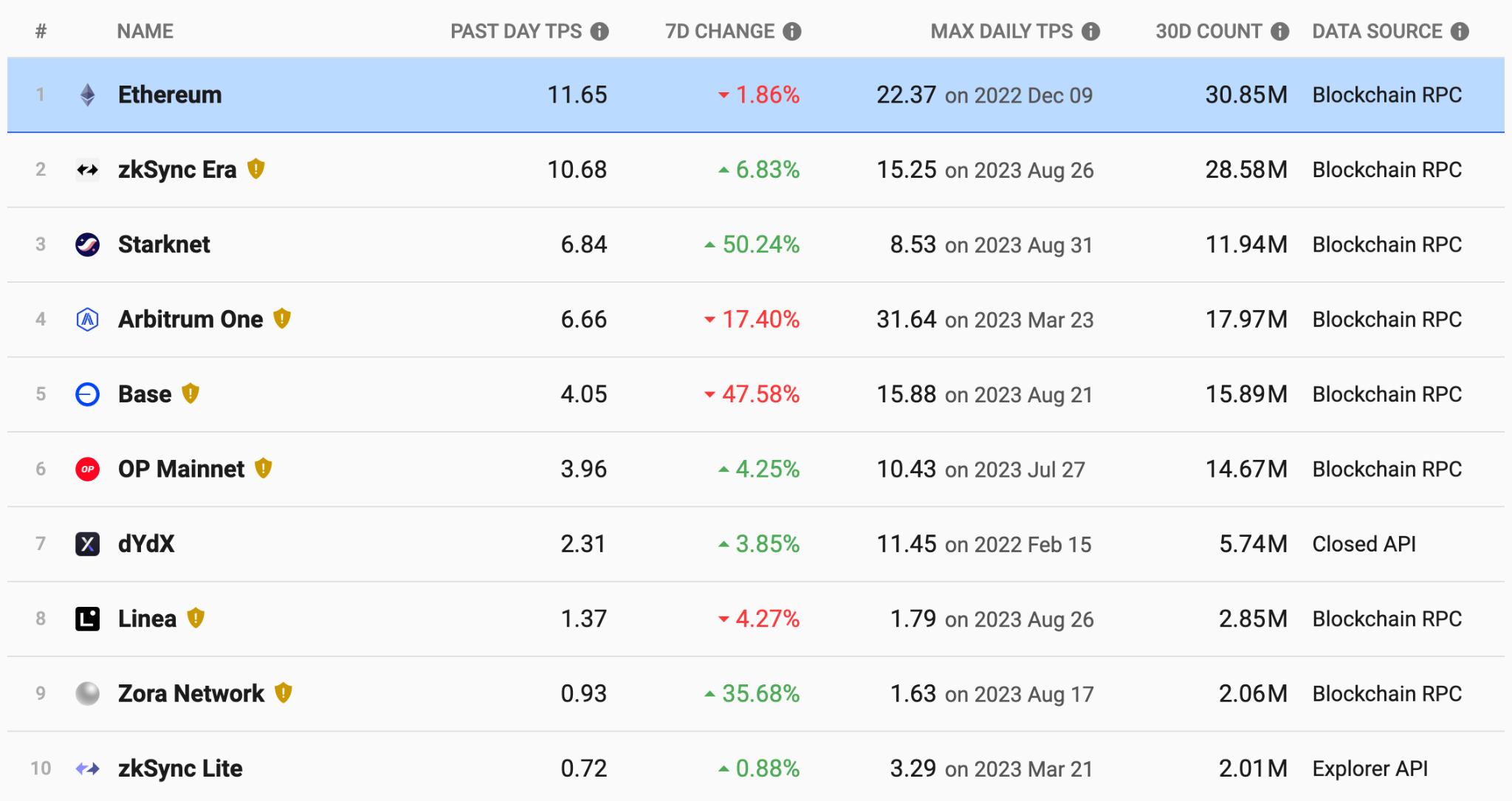1512x801 pixels.
Task: Click info icon next to Past Day TPS
Action: point(600,32)
